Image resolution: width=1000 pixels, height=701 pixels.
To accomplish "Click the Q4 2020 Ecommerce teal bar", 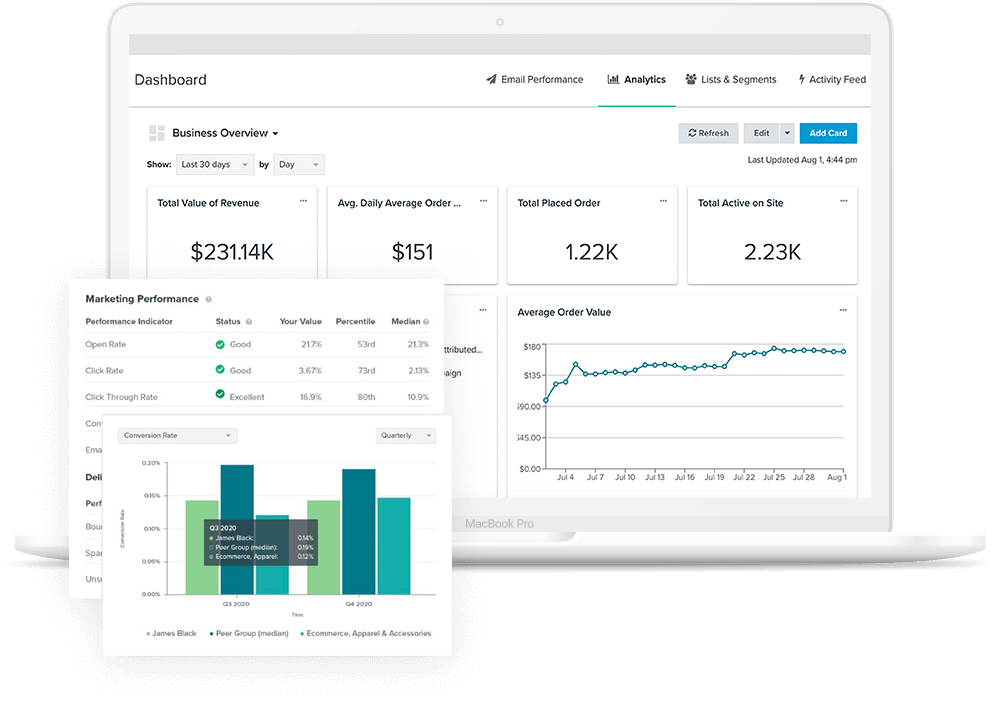I will pyautogui.click(x=394, y=546).
